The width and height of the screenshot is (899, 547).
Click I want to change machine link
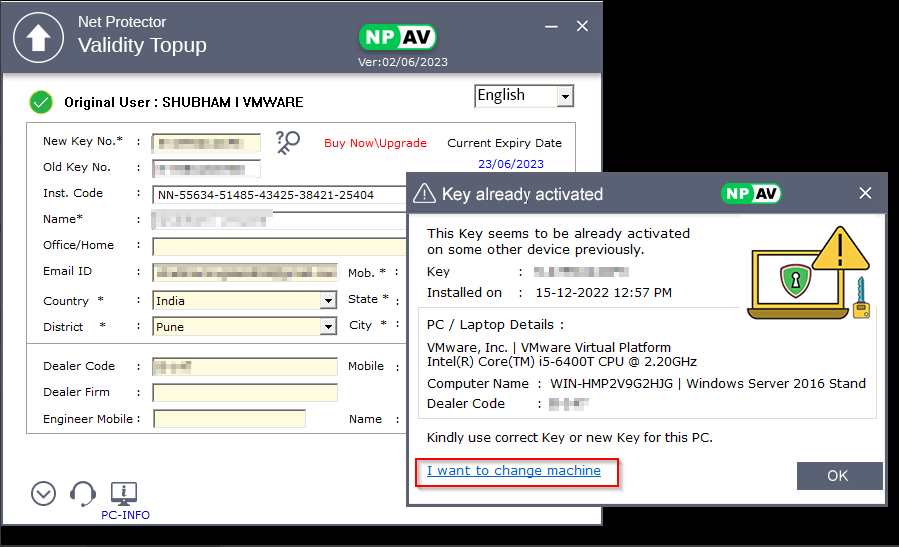tap(514, 471)
